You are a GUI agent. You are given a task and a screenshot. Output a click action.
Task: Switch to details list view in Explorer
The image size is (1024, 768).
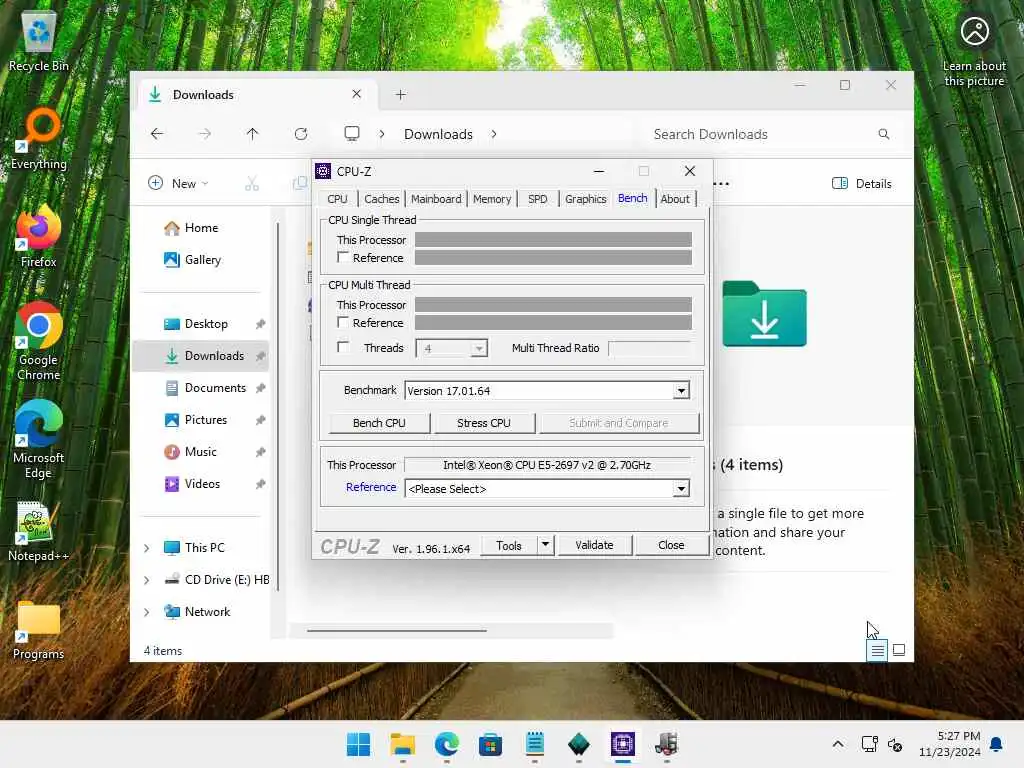point(877,650)
